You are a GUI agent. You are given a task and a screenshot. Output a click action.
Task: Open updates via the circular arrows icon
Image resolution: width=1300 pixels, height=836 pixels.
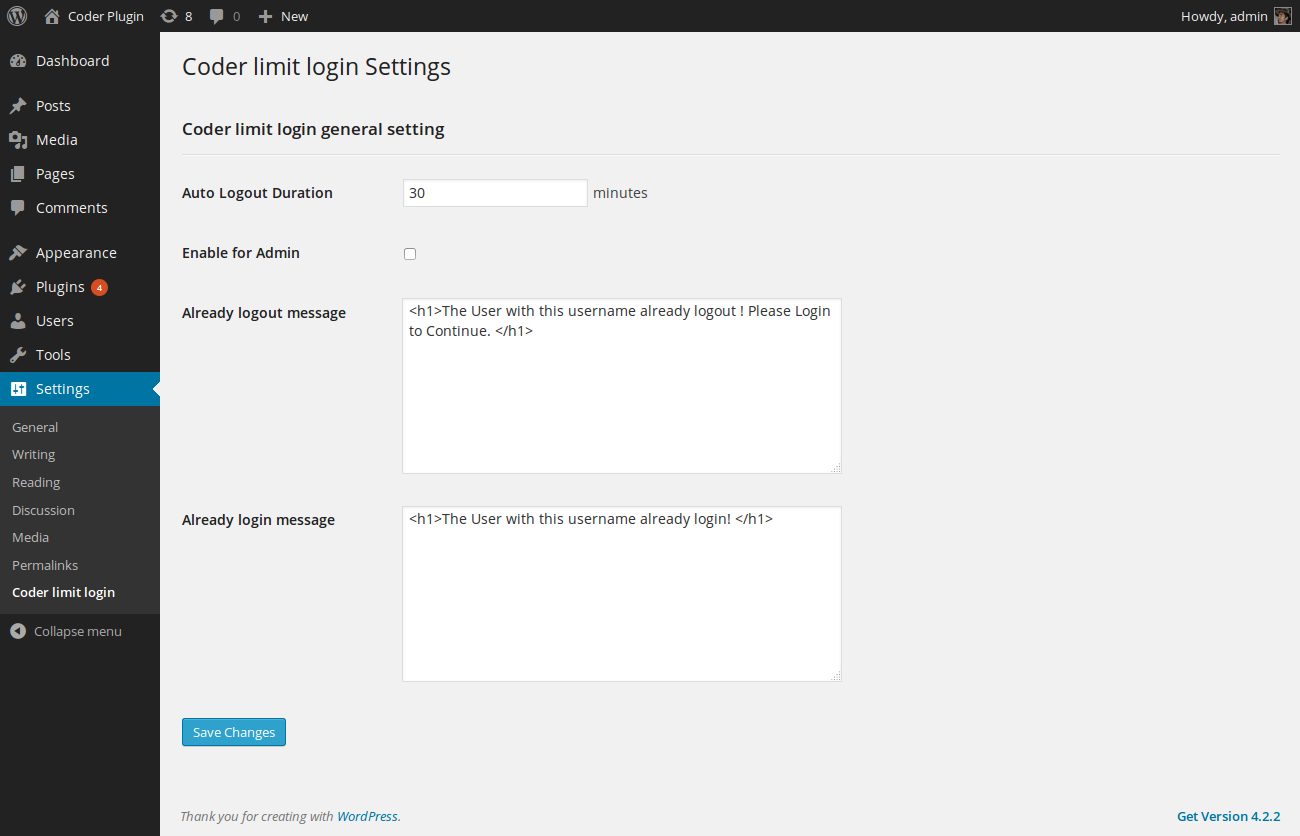pos(169,16)
